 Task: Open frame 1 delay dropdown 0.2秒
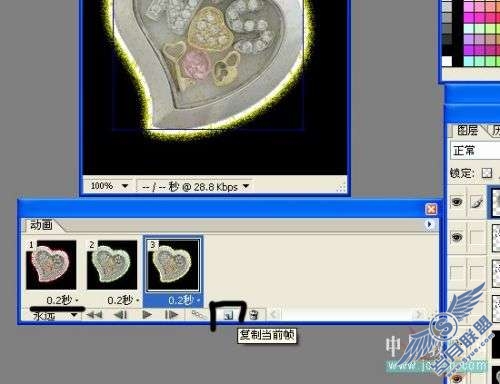pos(62,300)
